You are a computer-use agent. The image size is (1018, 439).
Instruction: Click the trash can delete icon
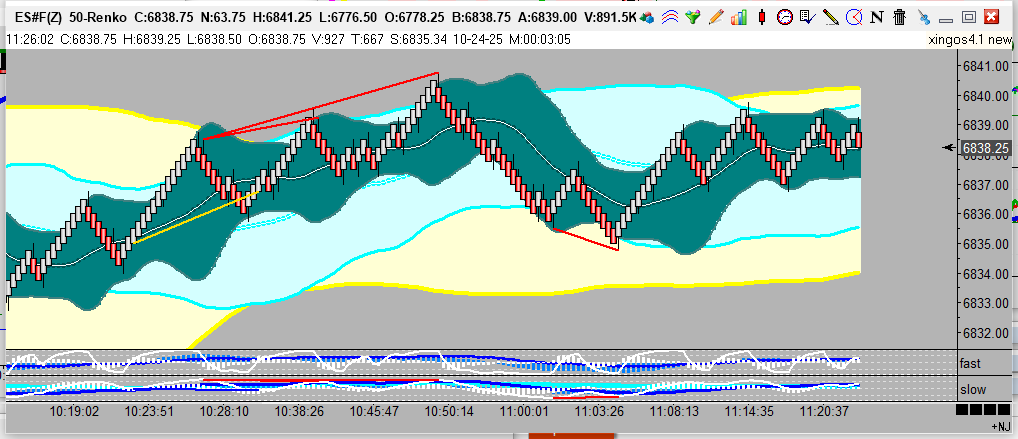[899, 17]
